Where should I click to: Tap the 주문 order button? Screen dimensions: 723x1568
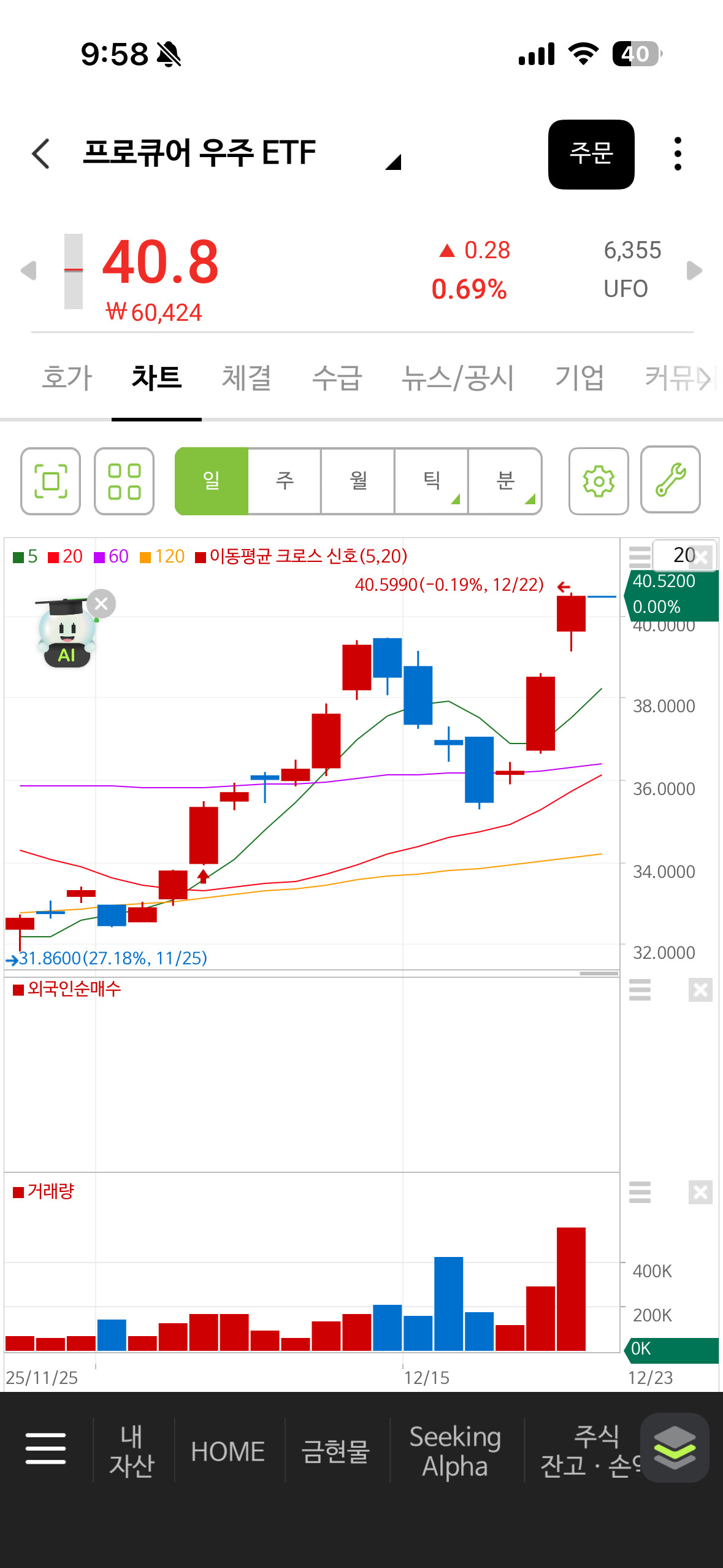tap(591, 154)
